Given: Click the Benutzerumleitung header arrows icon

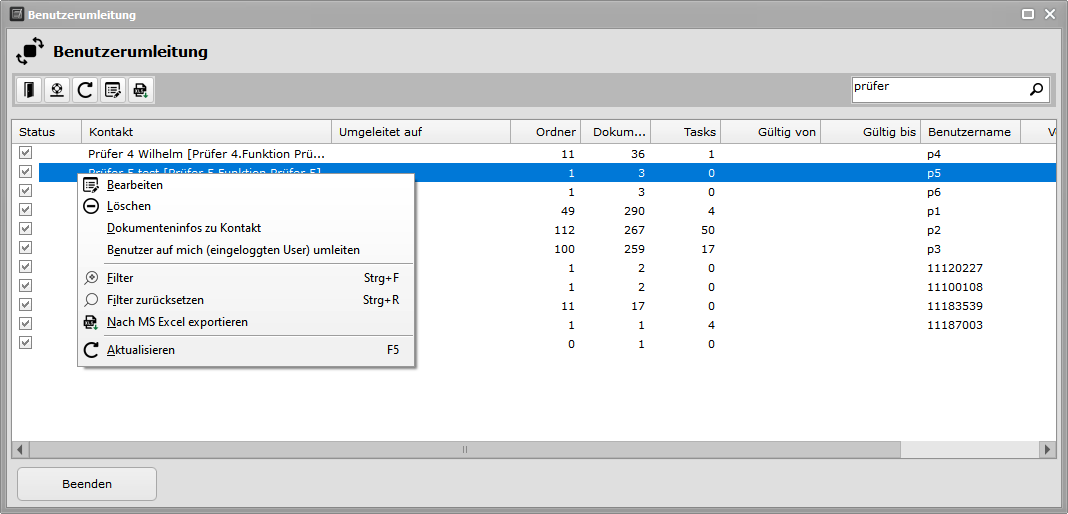Looking at the screenshot, I should [x=29, y=52].
